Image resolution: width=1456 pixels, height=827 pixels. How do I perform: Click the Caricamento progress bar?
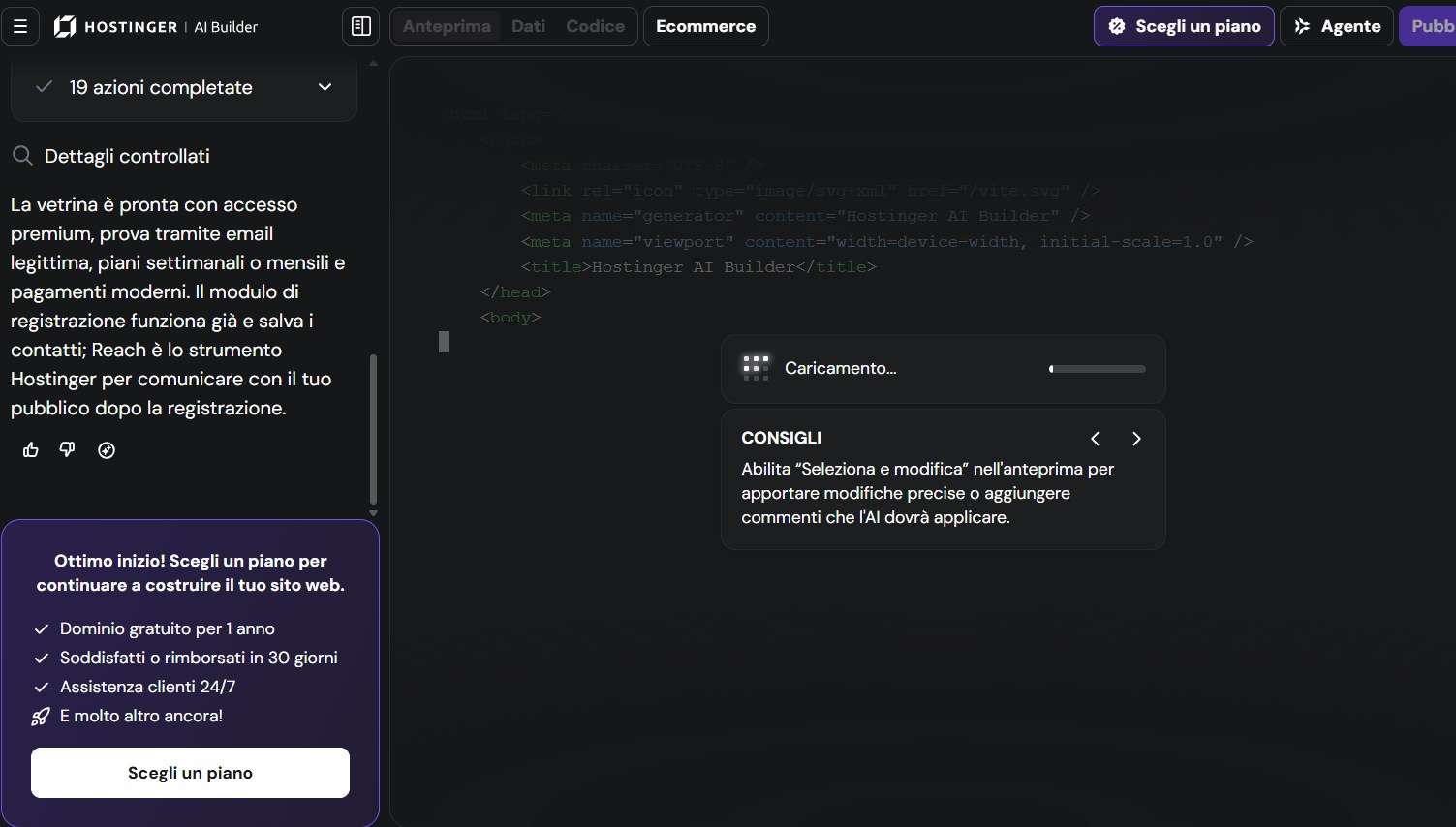(1098, 369)
